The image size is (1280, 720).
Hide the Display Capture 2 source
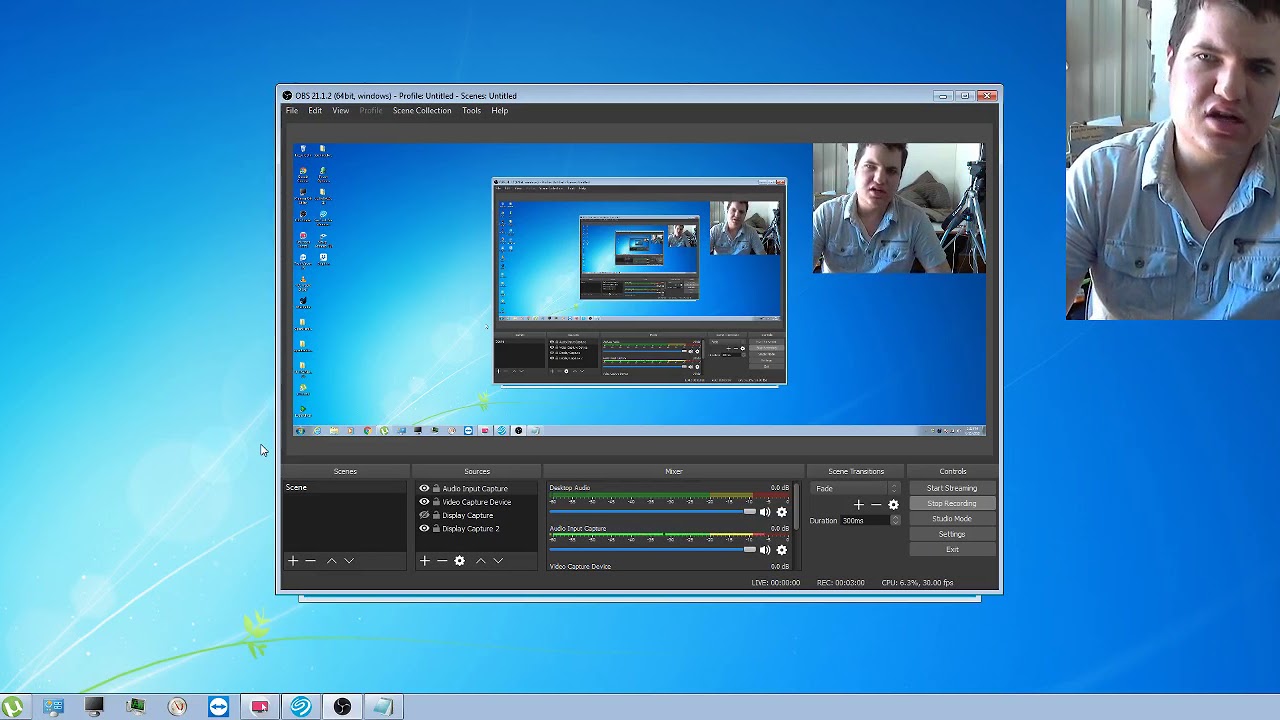pos(424,528)
